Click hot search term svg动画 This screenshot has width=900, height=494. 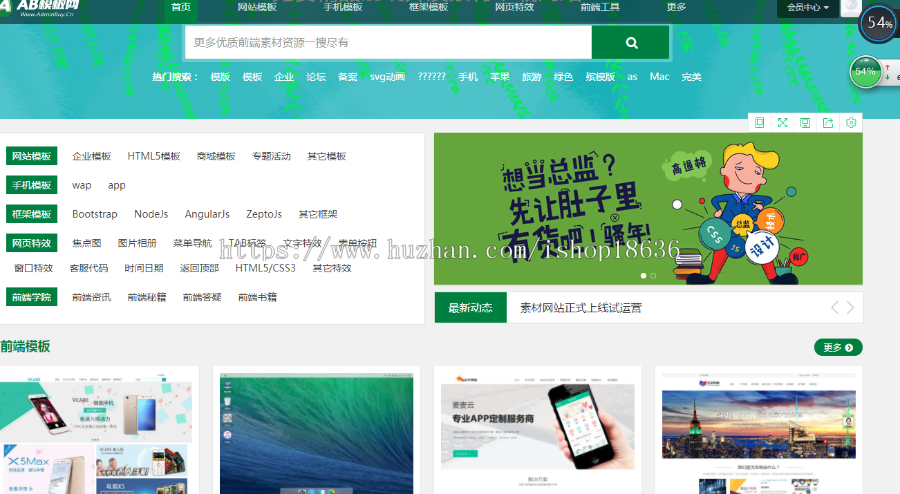pos(387,77)
